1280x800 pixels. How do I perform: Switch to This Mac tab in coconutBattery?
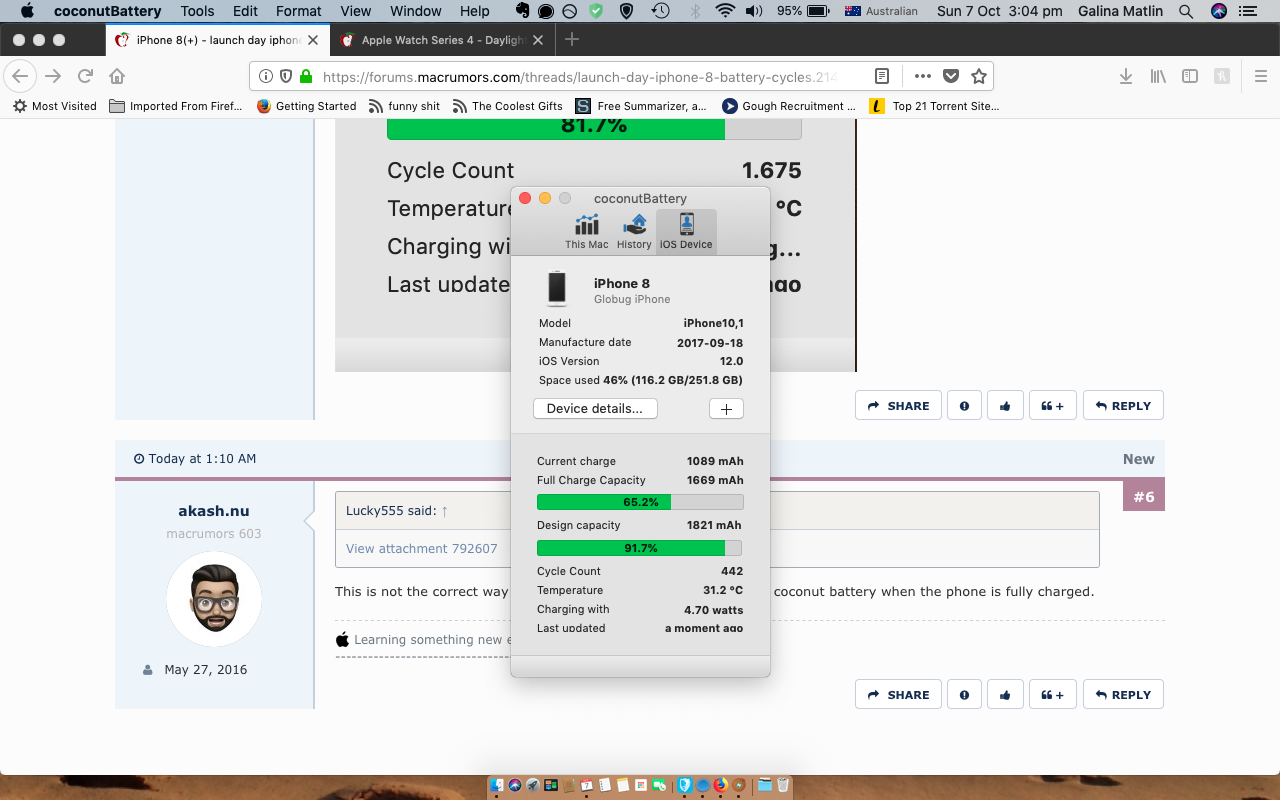coord(586,231)
